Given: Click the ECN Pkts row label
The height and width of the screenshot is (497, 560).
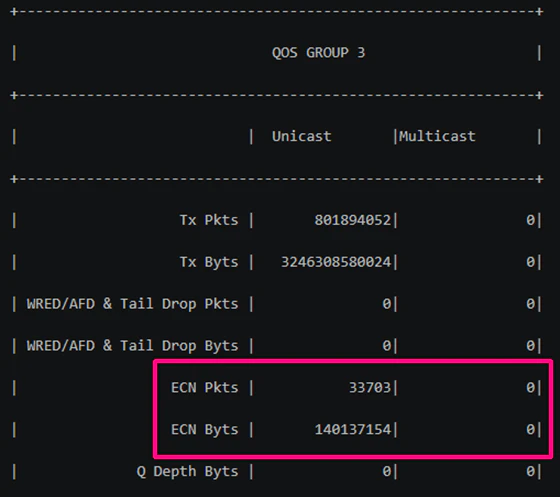Looking at the screenshot, I should (x=204, y=388).
